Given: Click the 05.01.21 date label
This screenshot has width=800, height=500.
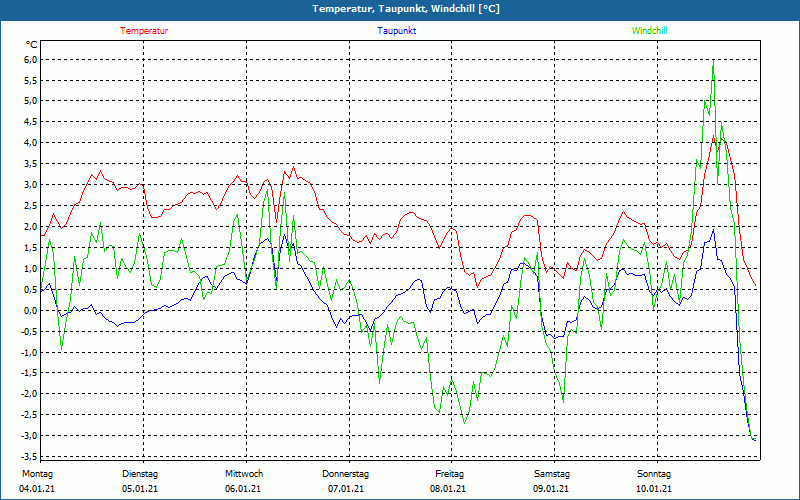Looking at the screenshot, I should [140, 489].
